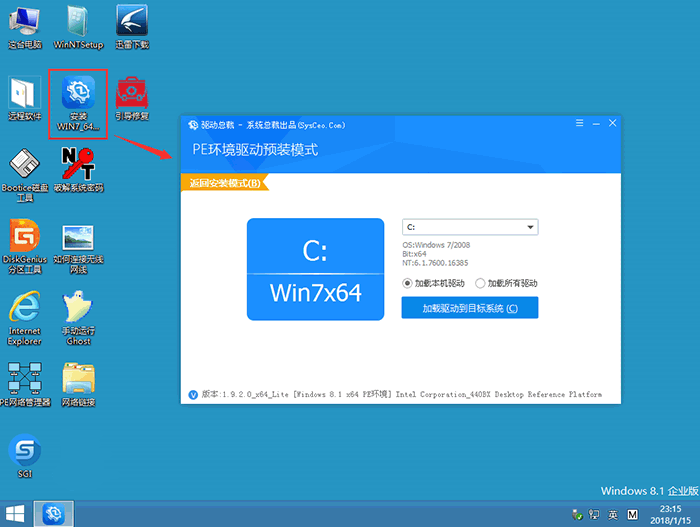This screenshot has width=700, height=527.
Task: Click the large C: Win7x64 tile
Action: (x=315, y=268)
